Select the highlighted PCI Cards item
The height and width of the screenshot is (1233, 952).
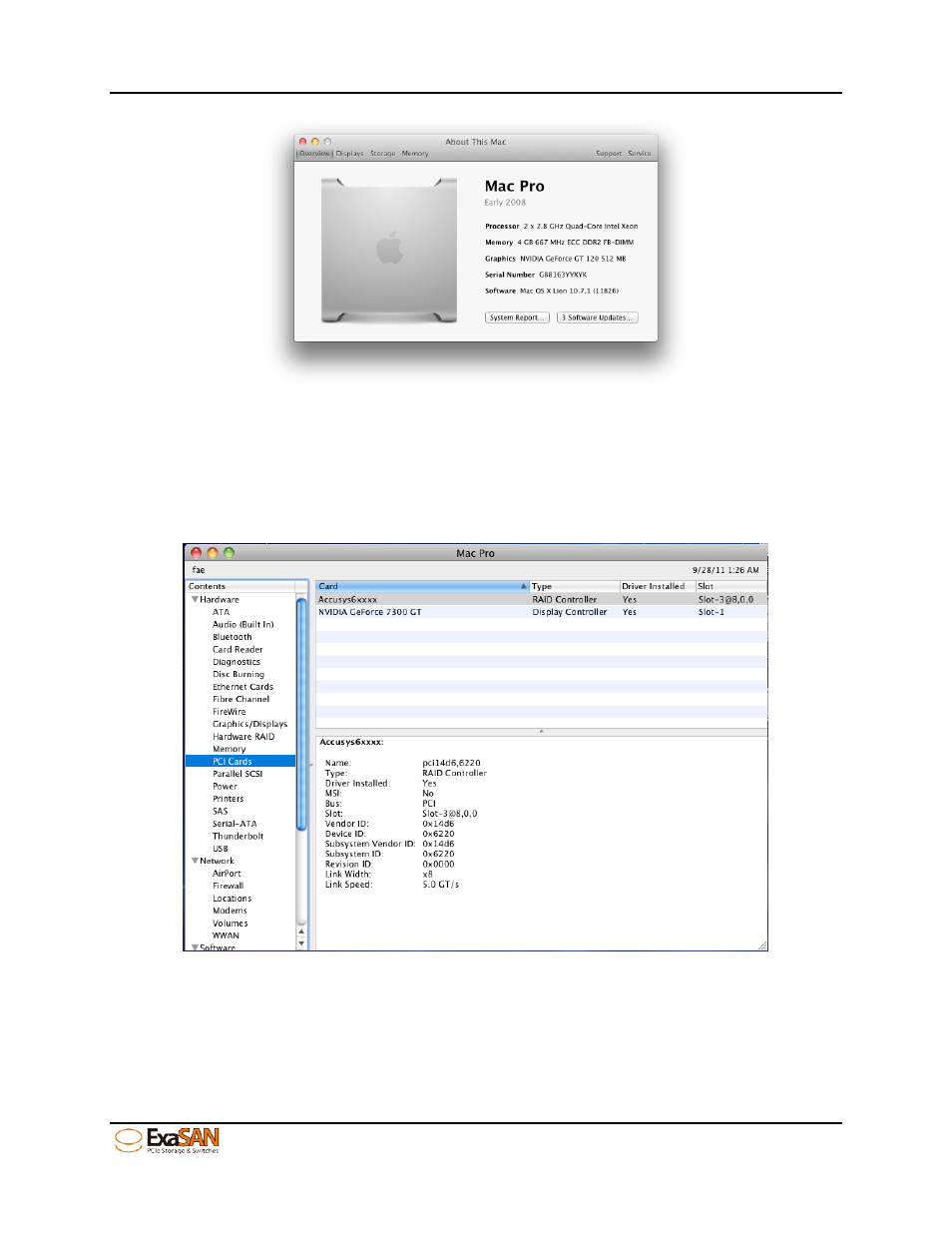(240, 762)
